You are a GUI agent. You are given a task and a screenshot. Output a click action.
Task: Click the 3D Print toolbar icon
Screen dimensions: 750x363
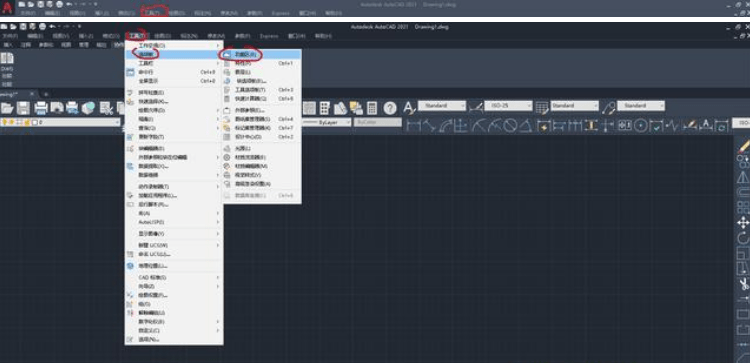(x=88, y=109)
